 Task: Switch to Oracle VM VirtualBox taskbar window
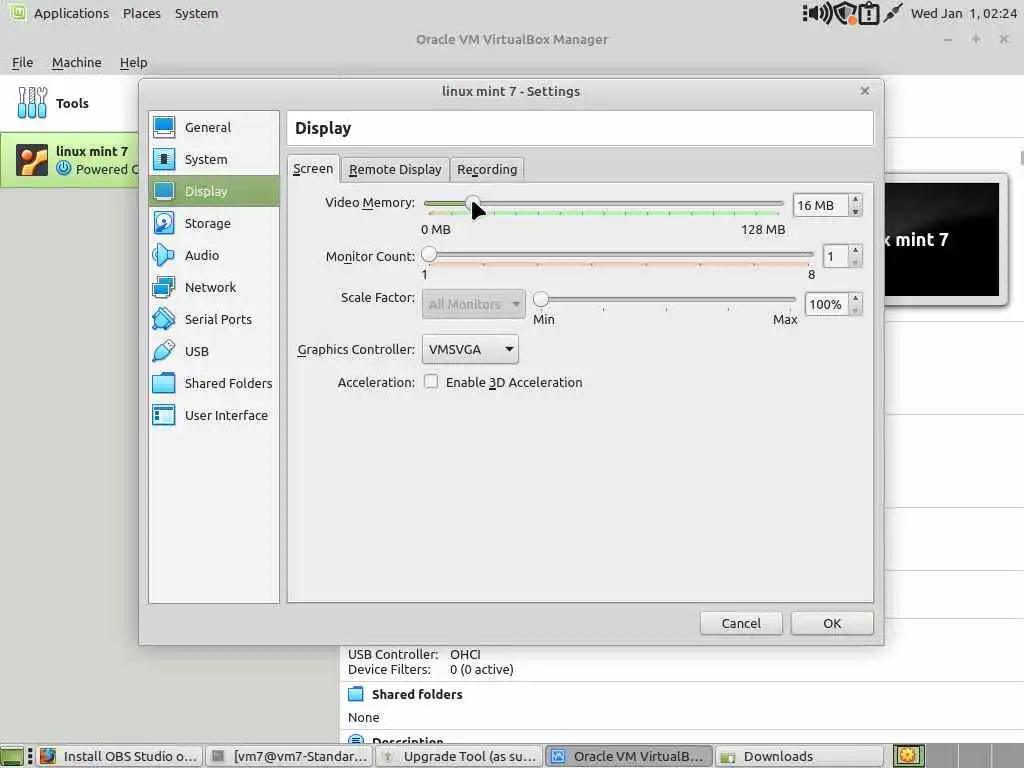[x=629, y=756]
